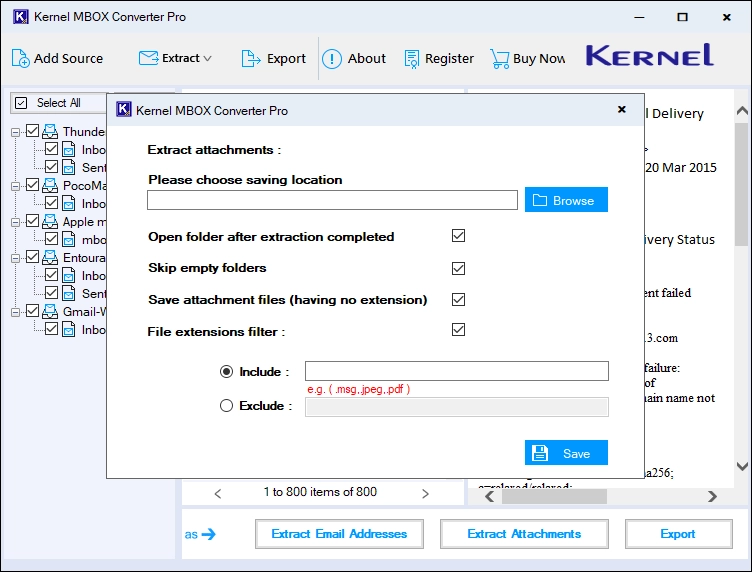Click the Include extensions input field

(x=457, y=371)
